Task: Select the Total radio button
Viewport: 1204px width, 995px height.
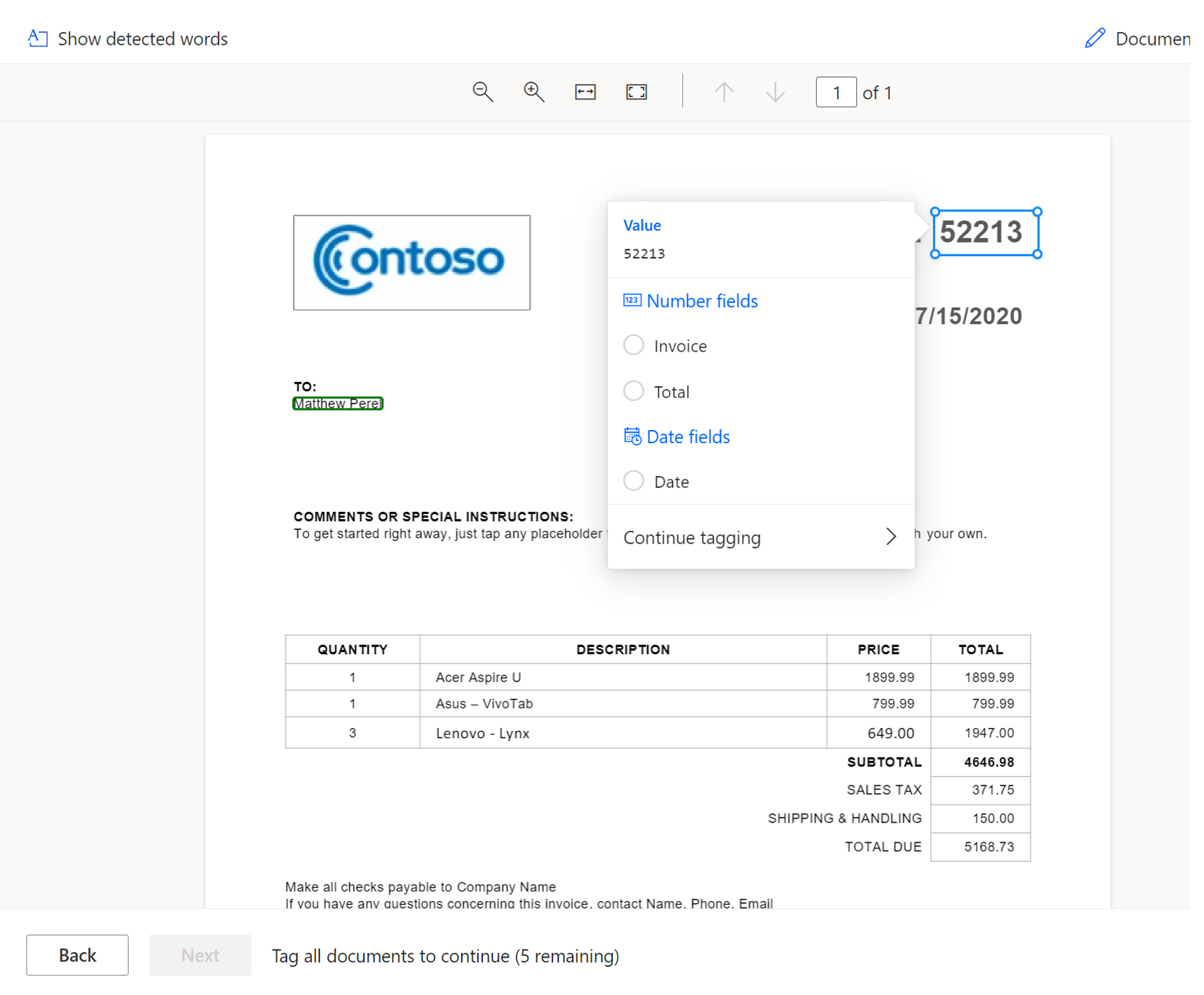Action: point(633,391)
